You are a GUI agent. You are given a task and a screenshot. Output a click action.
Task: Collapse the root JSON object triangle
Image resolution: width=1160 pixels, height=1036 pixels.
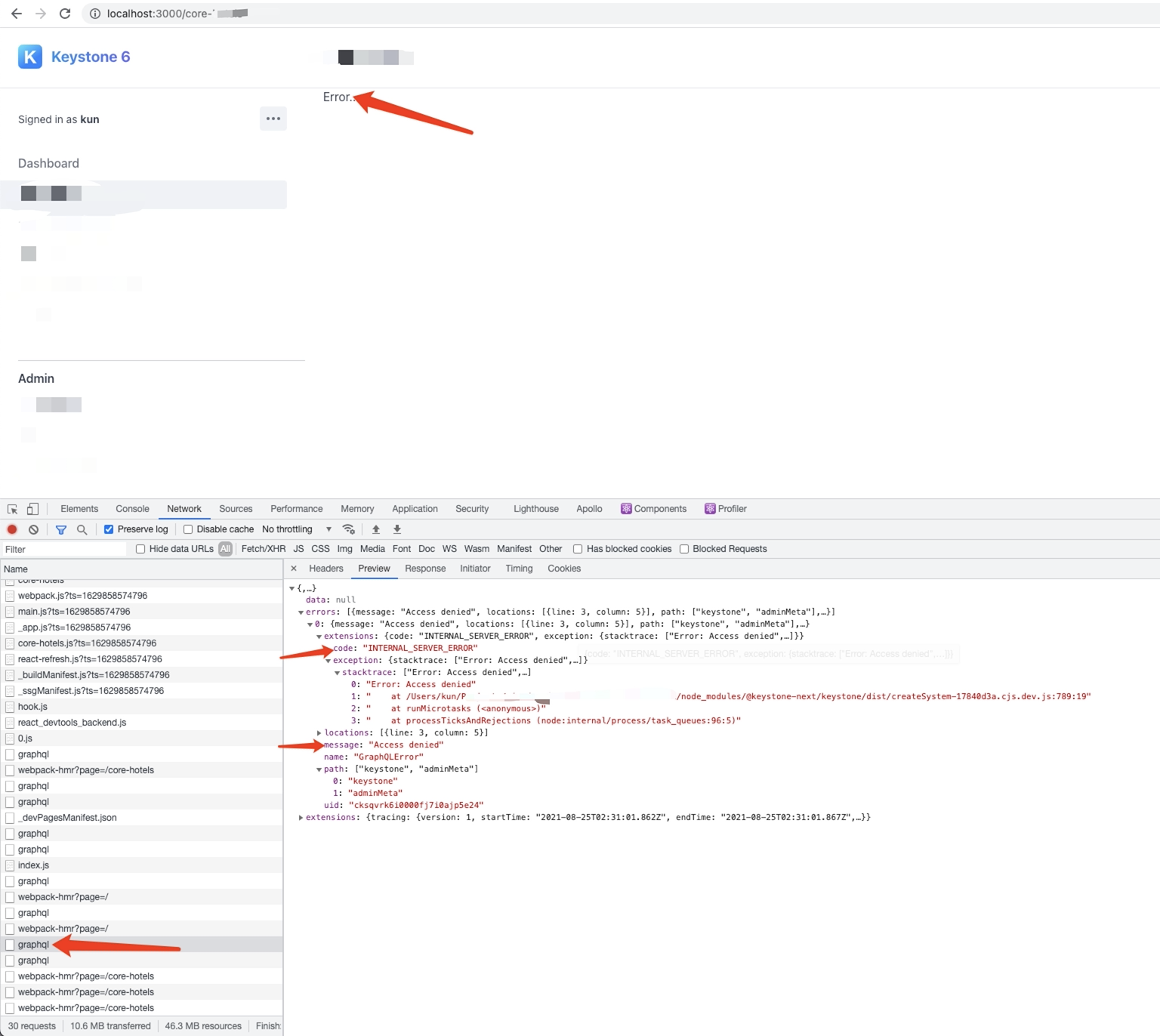coord(292,588)
